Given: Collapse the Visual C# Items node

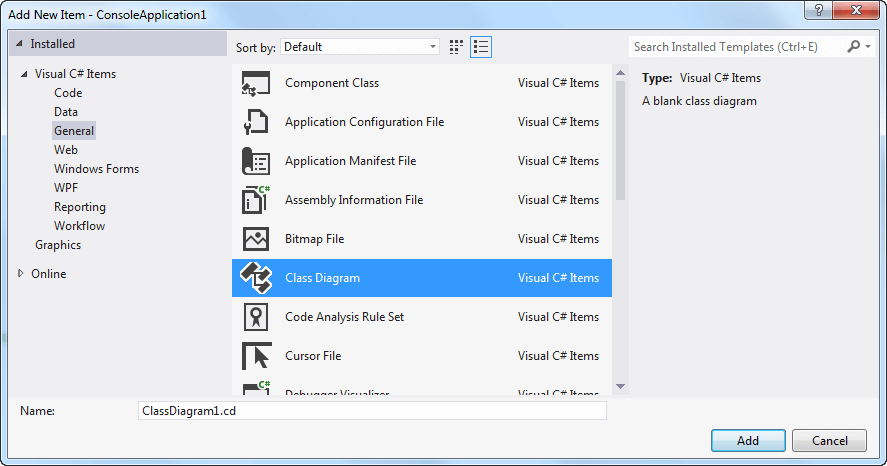Looking at the screenshot, I should point(24,74).
